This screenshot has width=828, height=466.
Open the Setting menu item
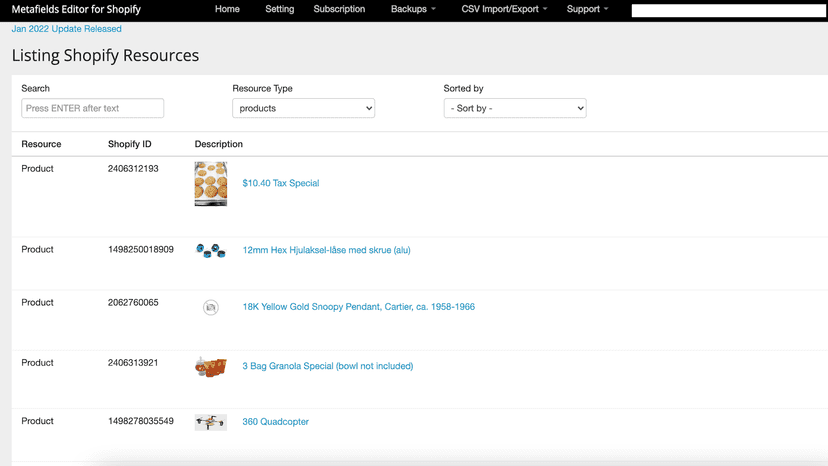point(279,9)
